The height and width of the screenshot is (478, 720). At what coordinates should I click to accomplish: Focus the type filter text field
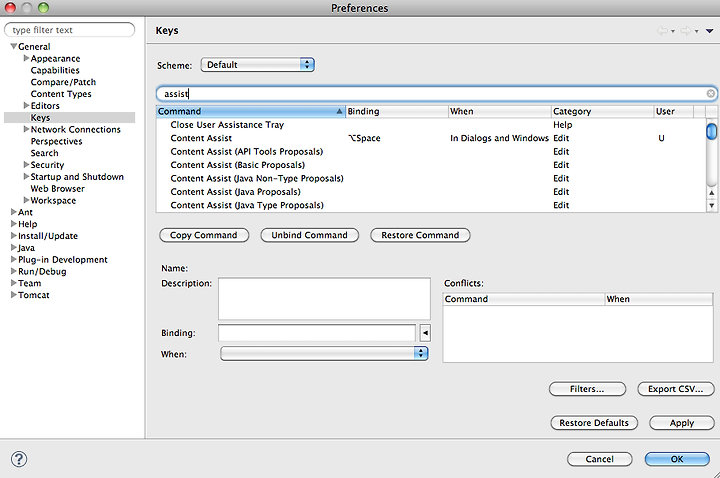[x=69, y=30]
